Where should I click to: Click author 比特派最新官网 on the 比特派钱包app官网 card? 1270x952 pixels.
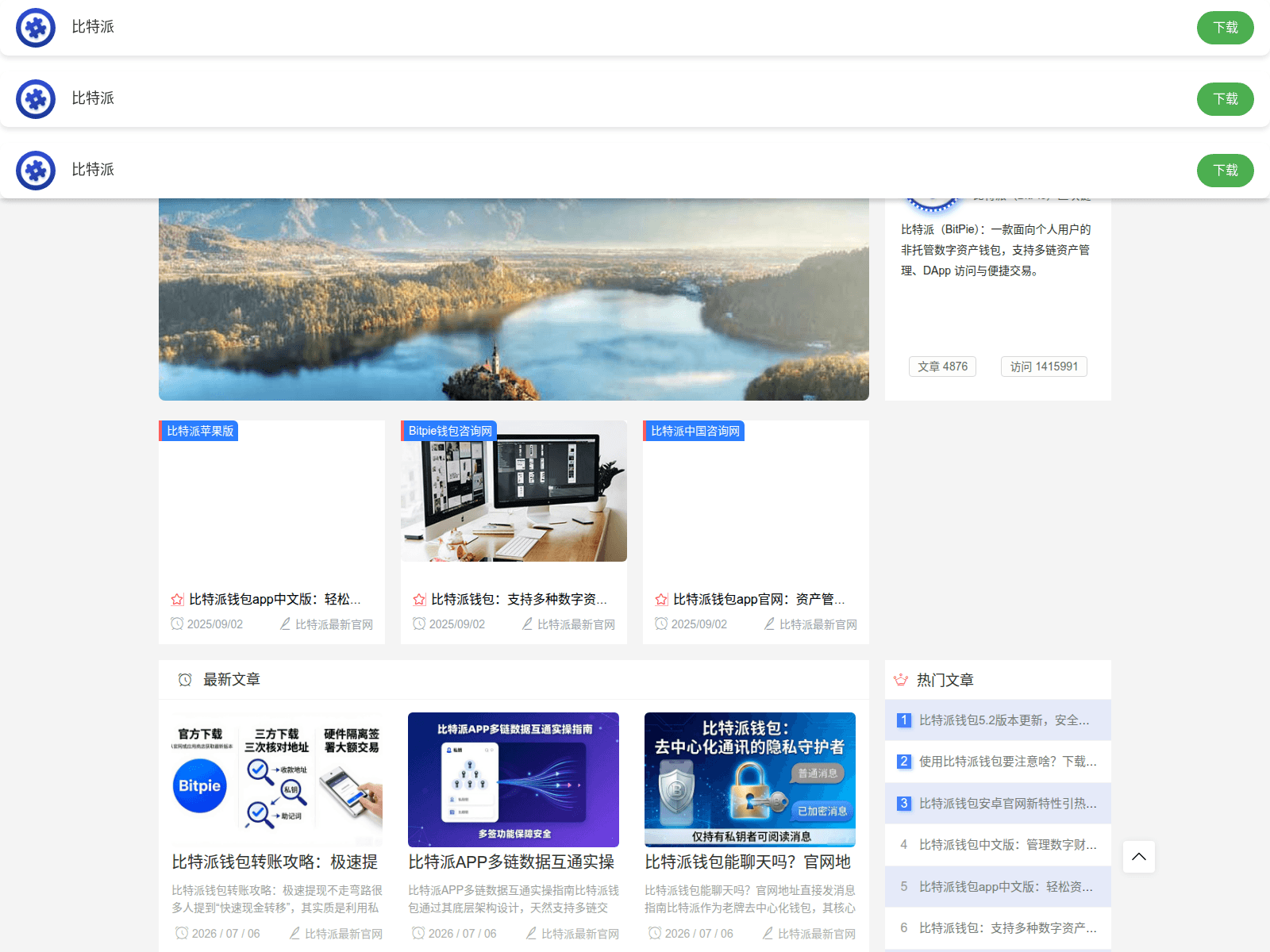coord(818,624)
